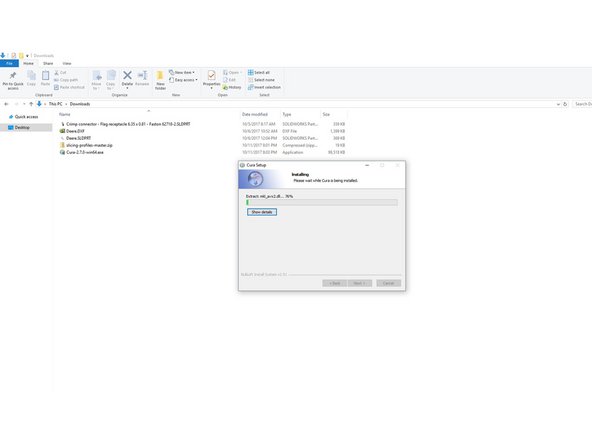Image resolution: width=592 pixels, height=444 pixels.
Task: Click the Properties checkmark icon
Action: coord(211,75)
